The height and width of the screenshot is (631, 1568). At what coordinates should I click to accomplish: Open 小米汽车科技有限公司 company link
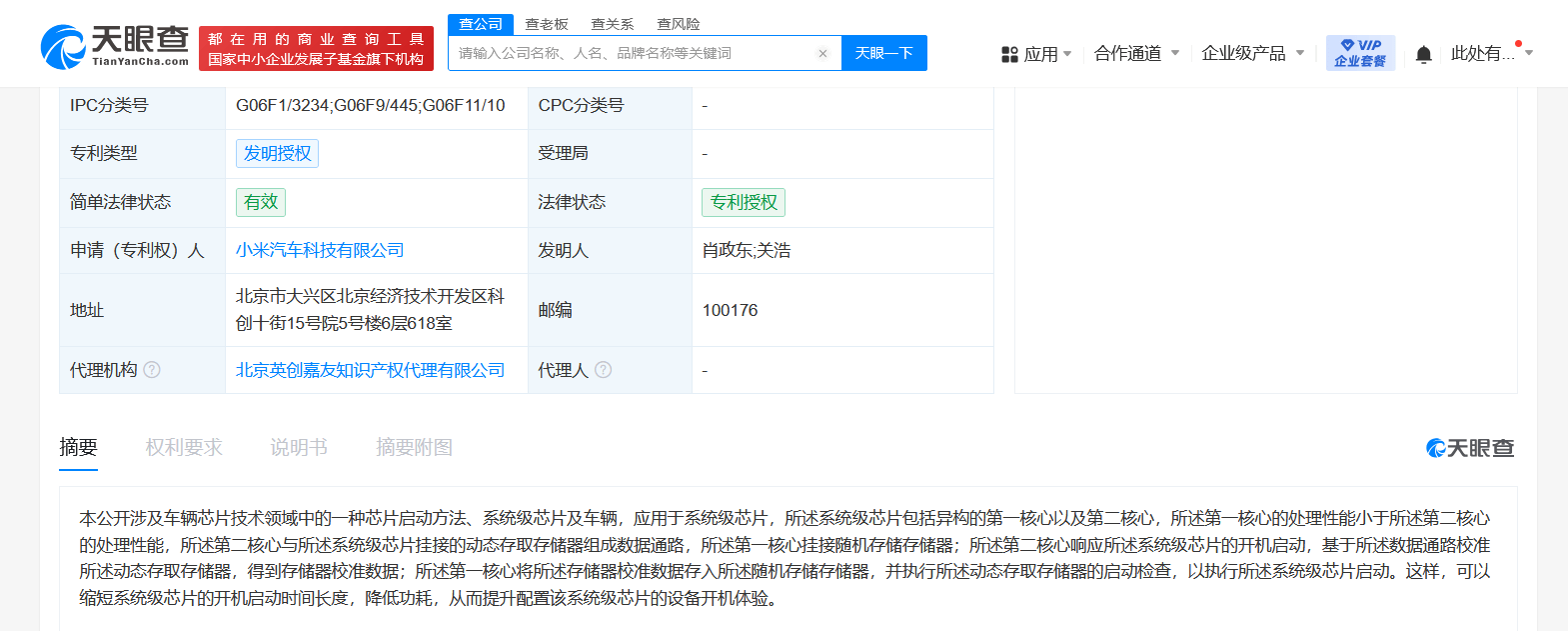tap(320, 250)
